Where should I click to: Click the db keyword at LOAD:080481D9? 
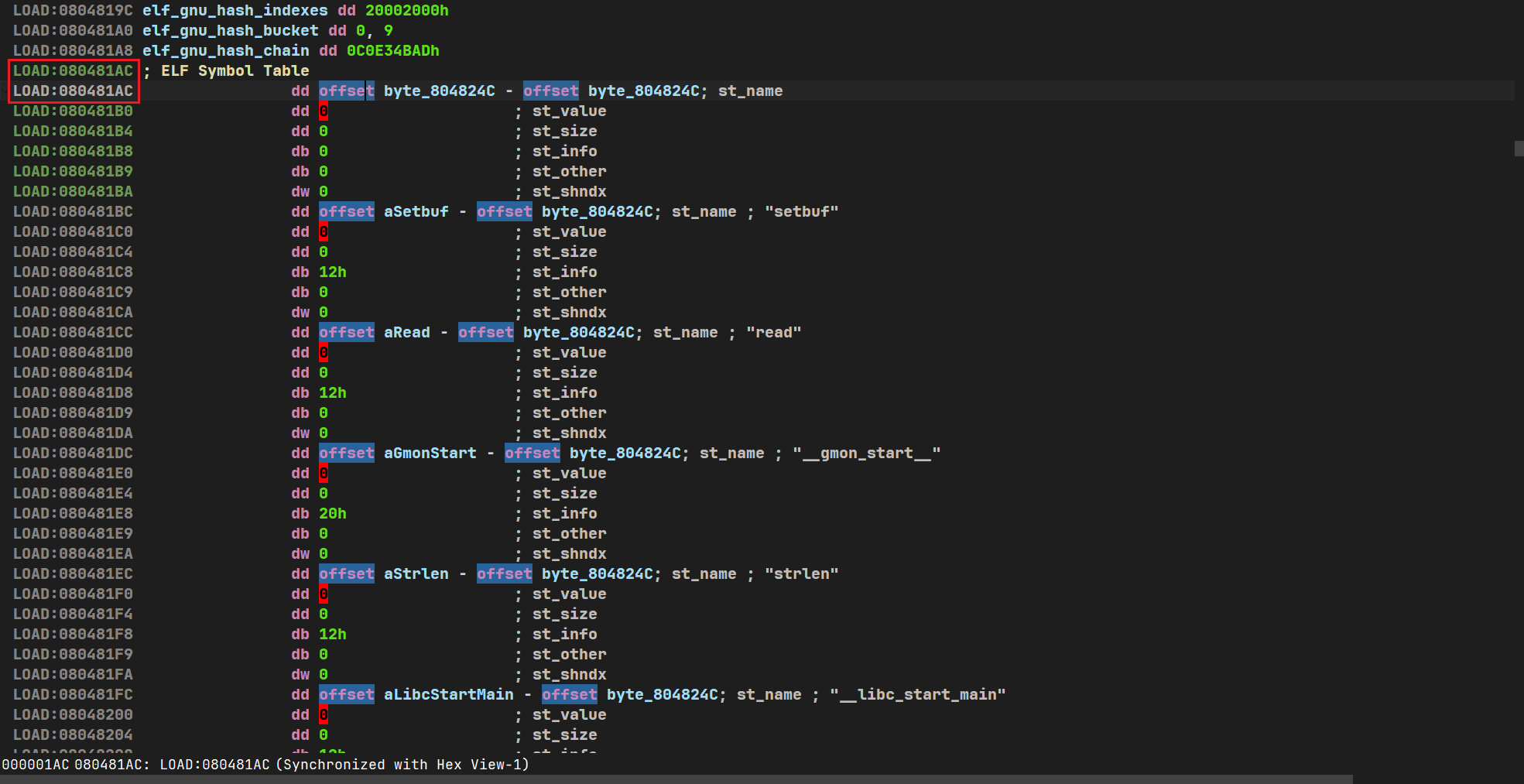(x=300, y=413)
